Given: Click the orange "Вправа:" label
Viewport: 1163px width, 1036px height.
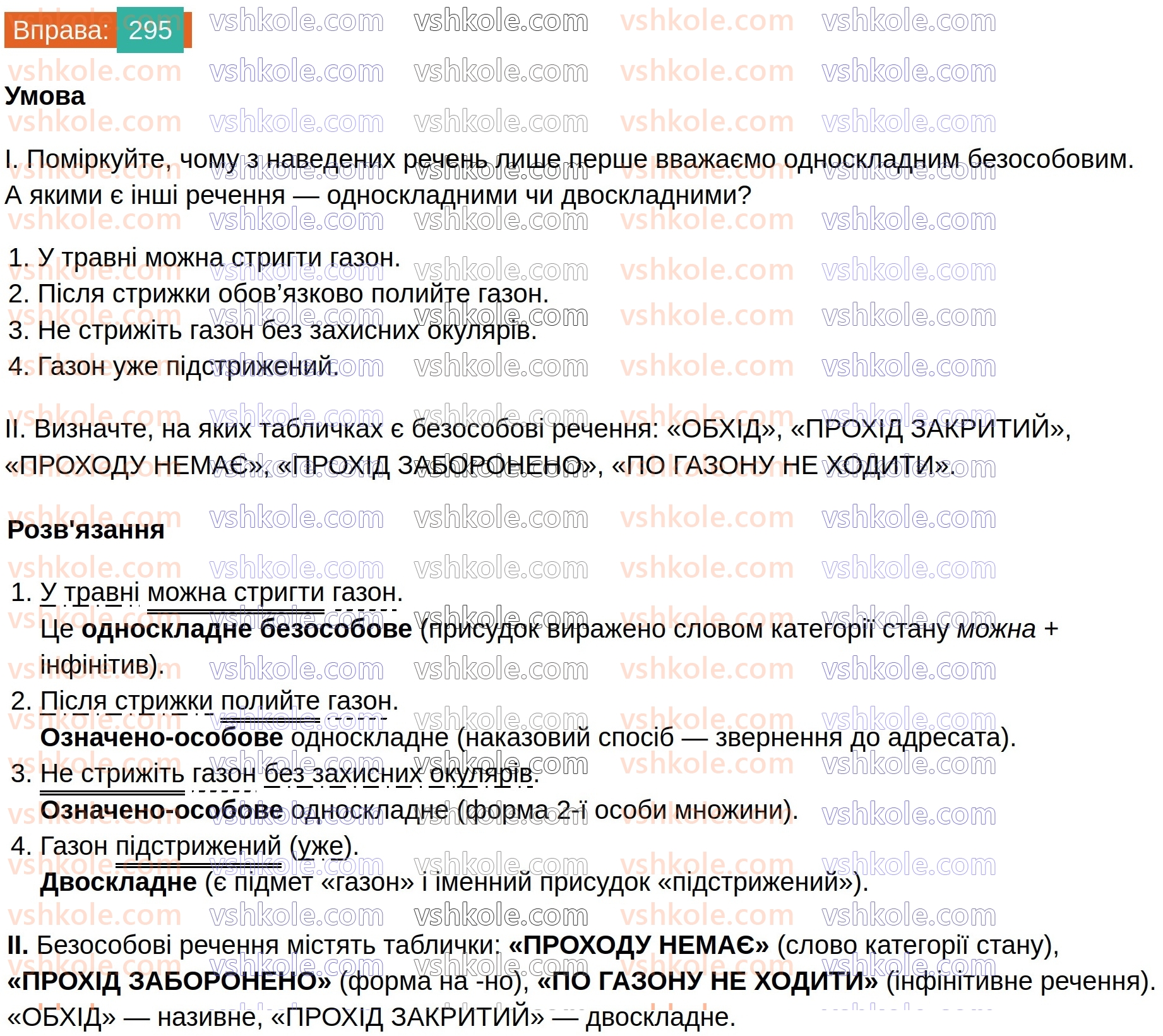Looking at the screenshot, I should (61, 30).
